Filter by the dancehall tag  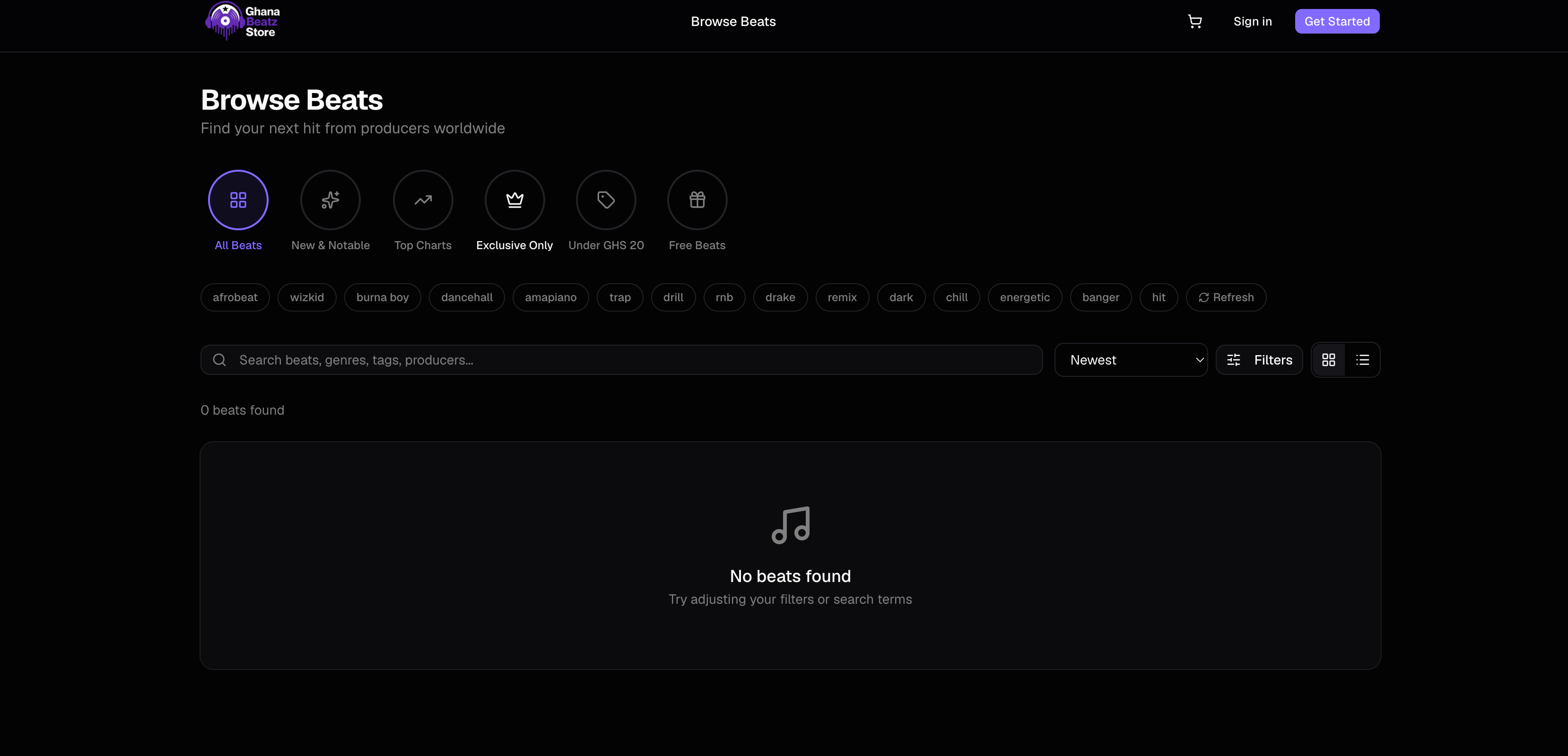pos(467,297)
